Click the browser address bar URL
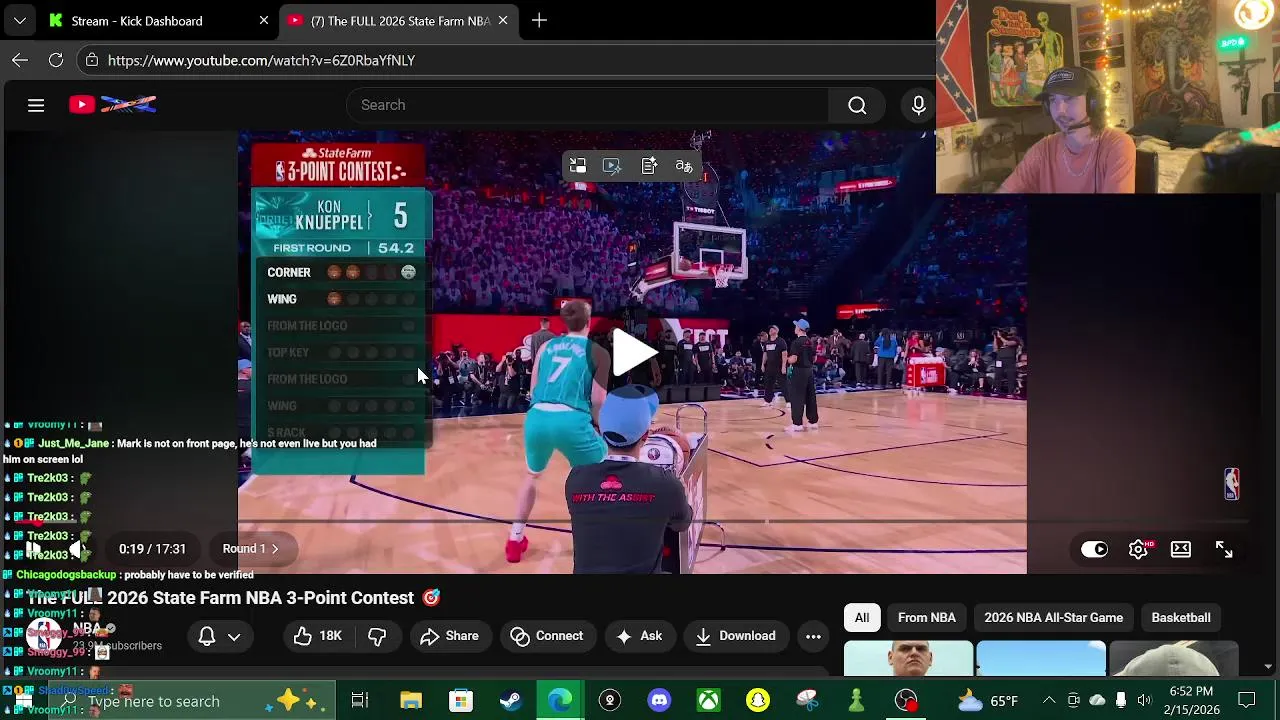This screenshot has height=720, width=1280. click(261, 60)
